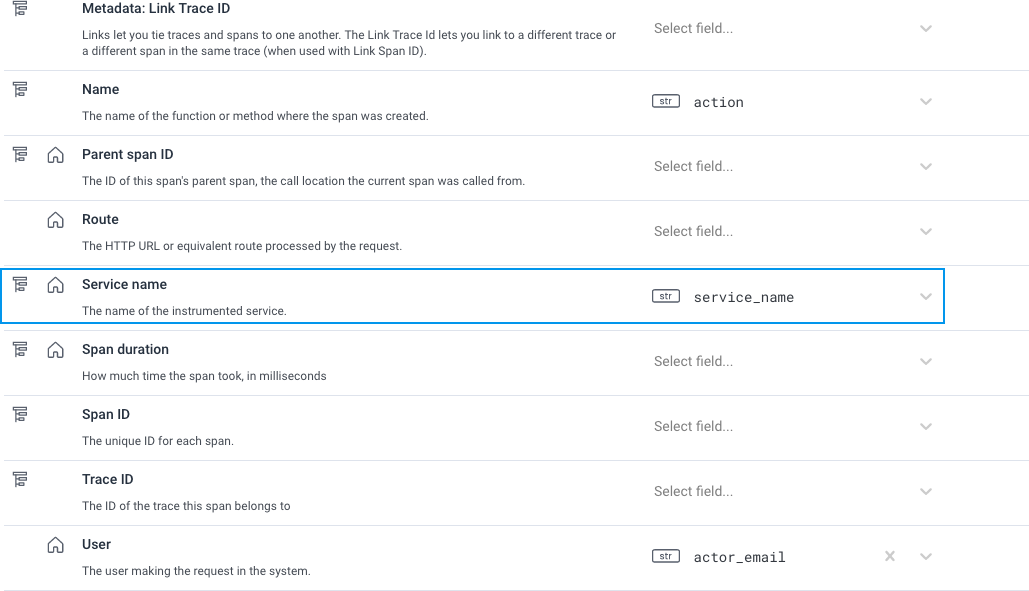Click the trace icon beside Trace ID
The height and width of the screenshot is (591, 1029).
(x=19, y=478)
